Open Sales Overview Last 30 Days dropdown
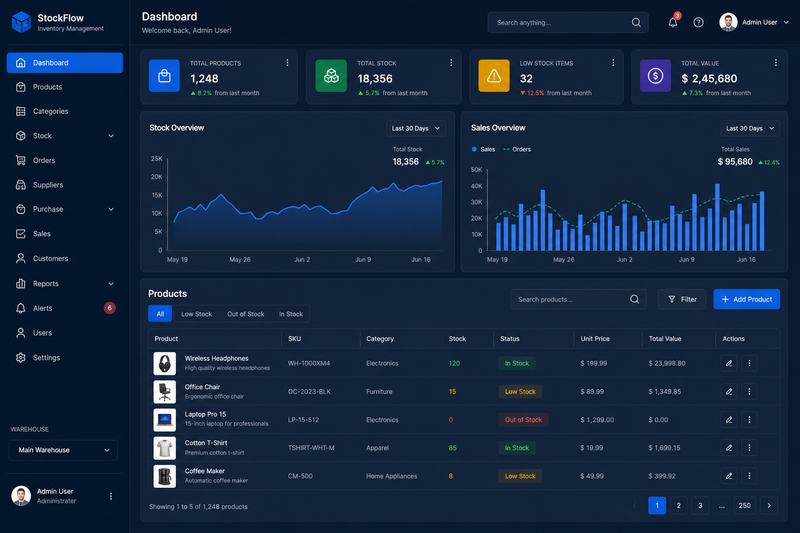The image size is (800, 533). pos(750,129)
